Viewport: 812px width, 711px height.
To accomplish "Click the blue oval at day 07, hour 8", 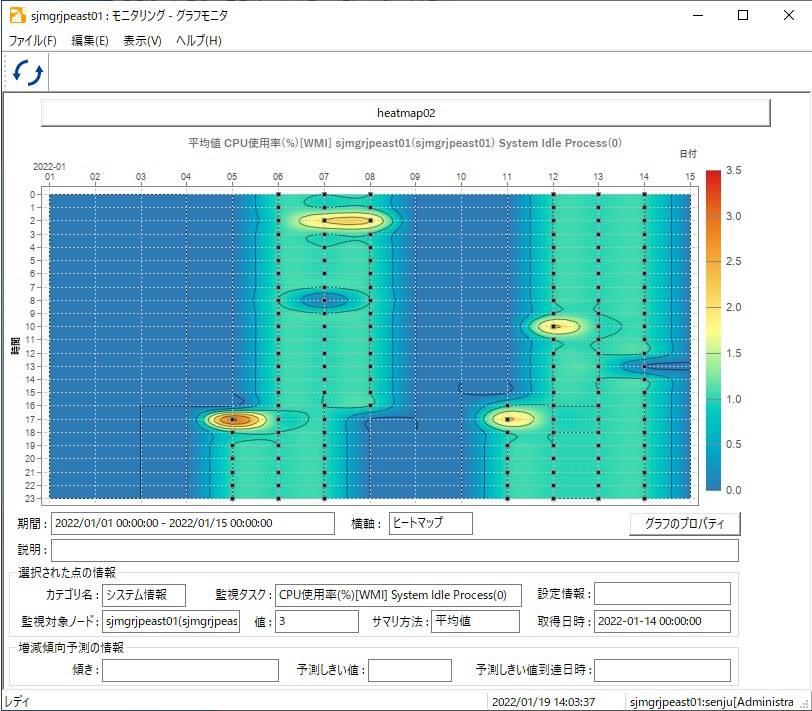I will coord(324,300).
